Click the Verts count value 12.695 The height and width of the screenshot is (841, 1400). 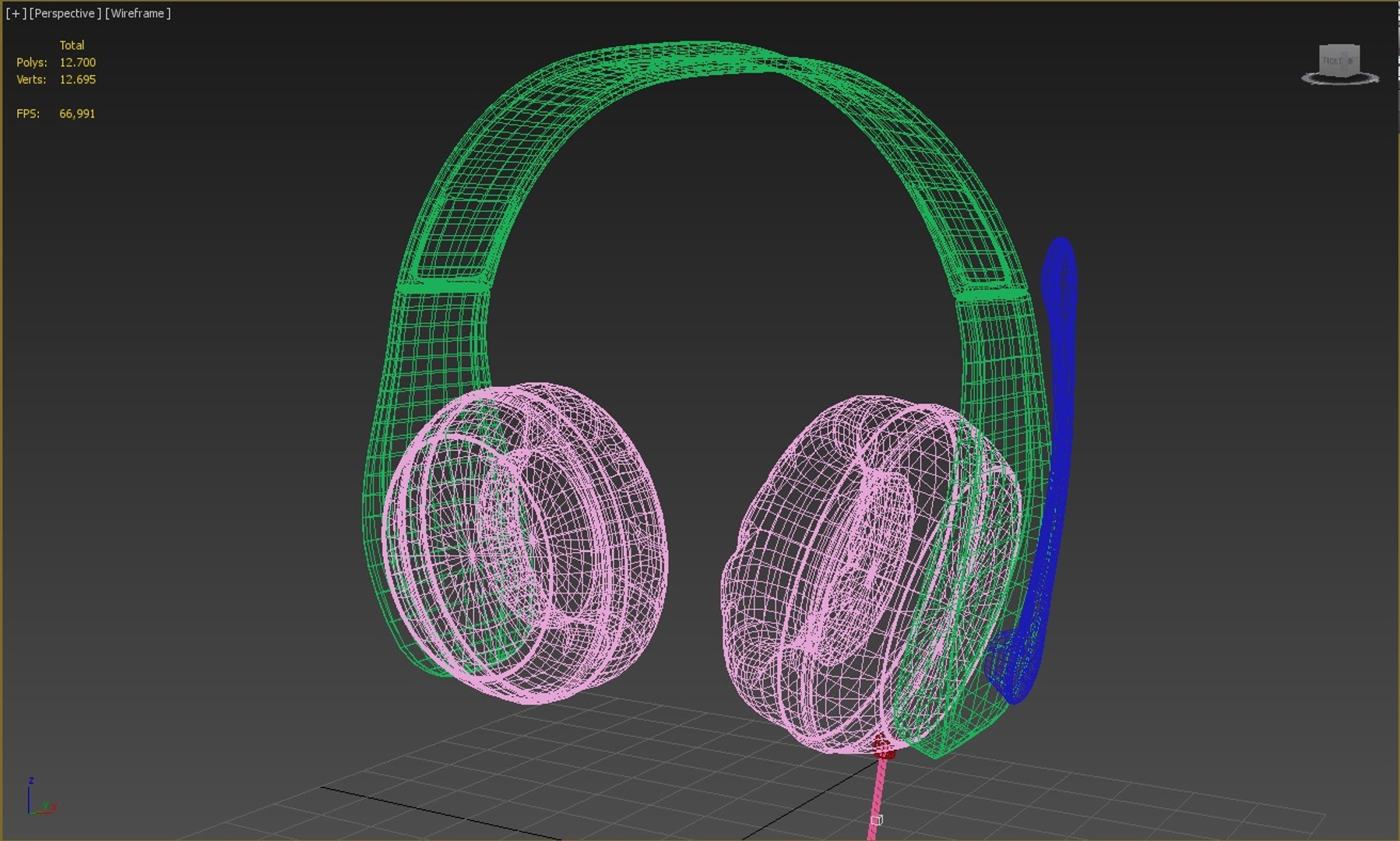pos(78,79)
